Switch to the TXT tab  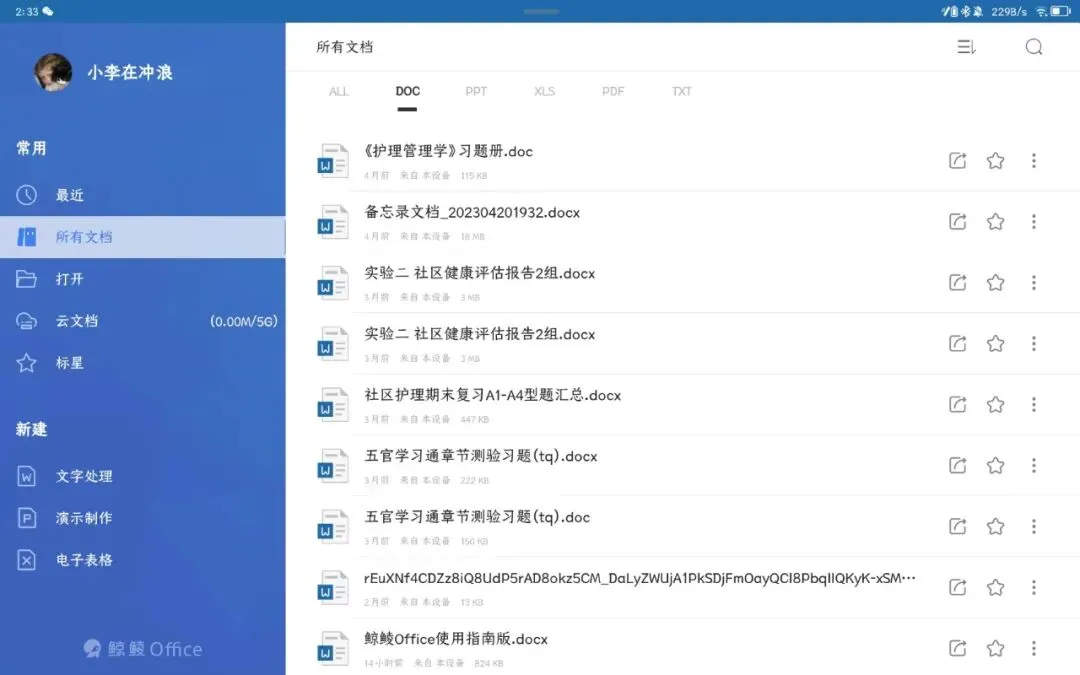[x=682, y=92]
